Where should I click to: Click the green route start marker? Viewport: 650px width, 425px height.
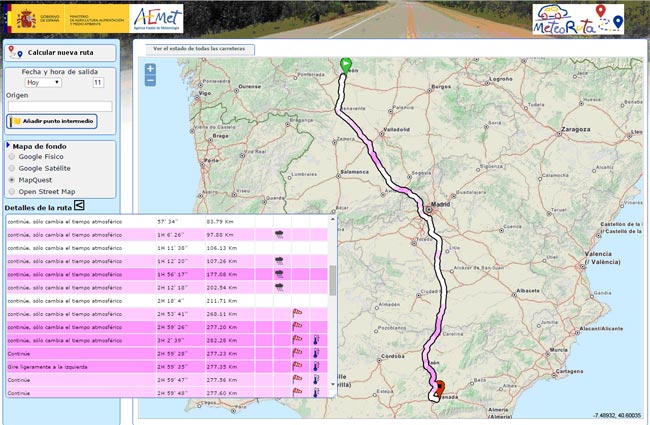click(346, 66)
